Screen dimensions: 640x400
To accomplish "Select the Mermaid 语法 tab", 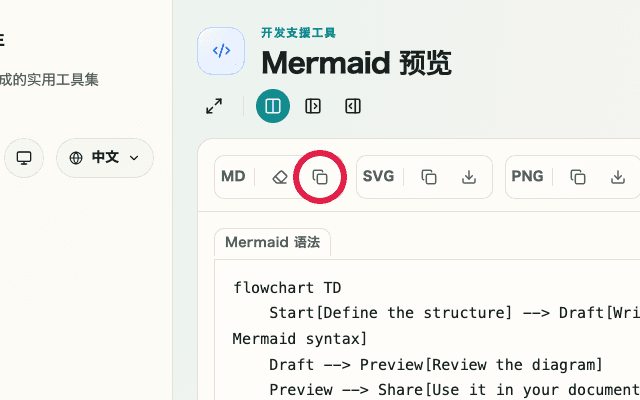I will click(272, 242).
